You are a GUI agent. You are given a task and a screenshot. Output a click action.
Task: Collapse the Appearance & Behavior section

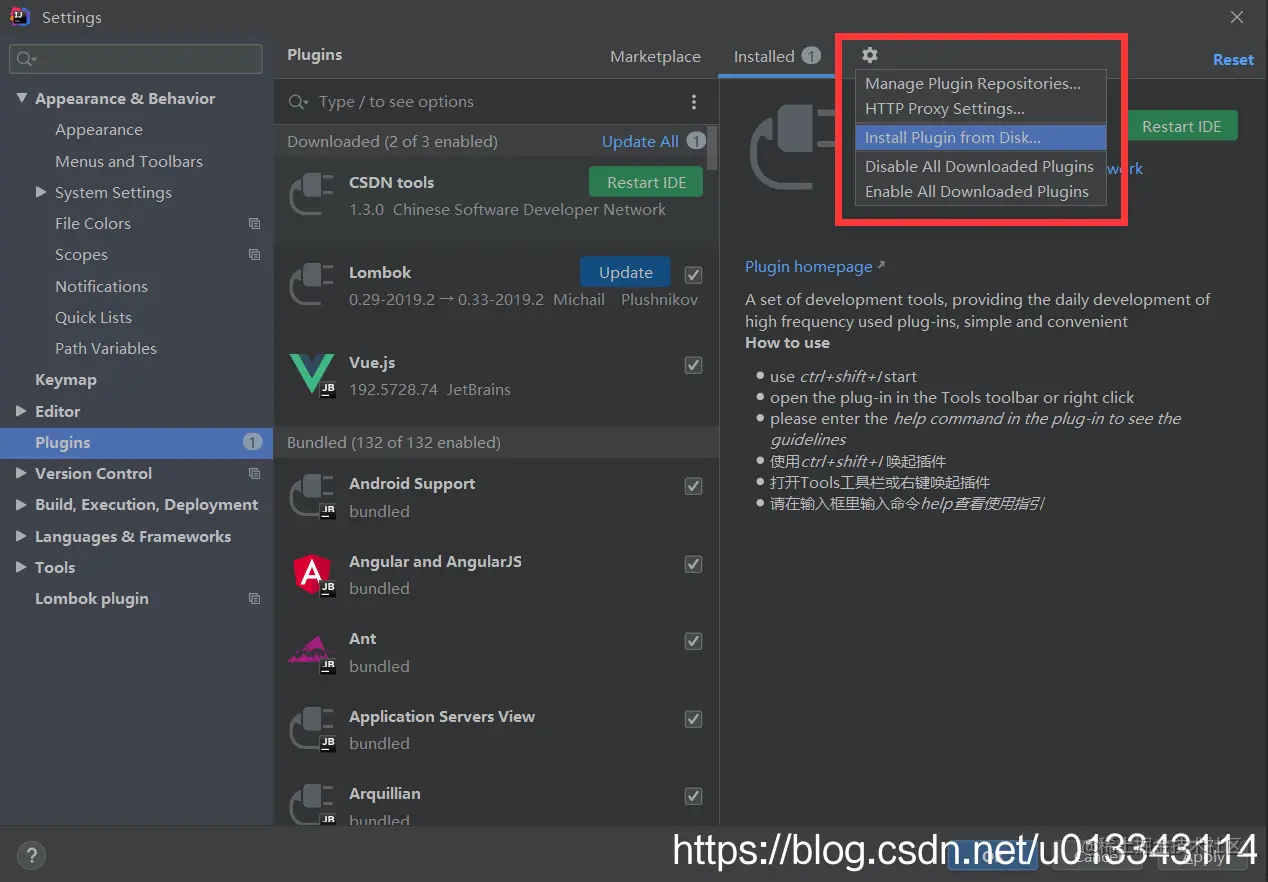point(22,98)
